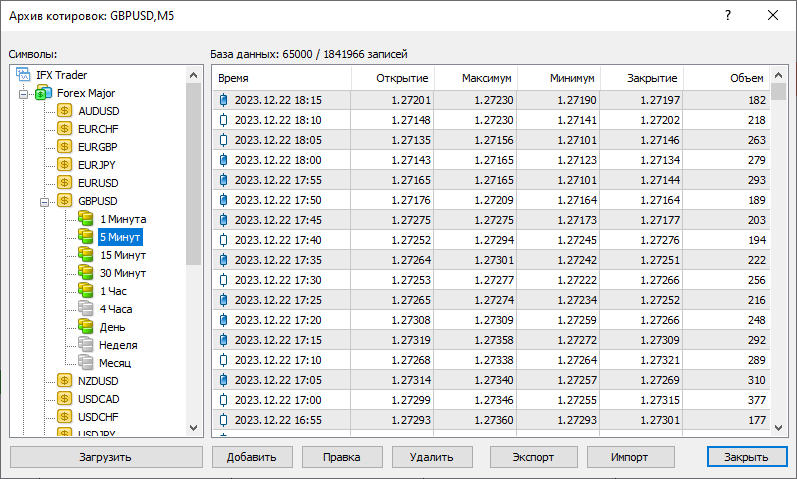Select the USDCAD symbol
The height and width of the screenshot is (479, 797).
(x=99, y=399)
